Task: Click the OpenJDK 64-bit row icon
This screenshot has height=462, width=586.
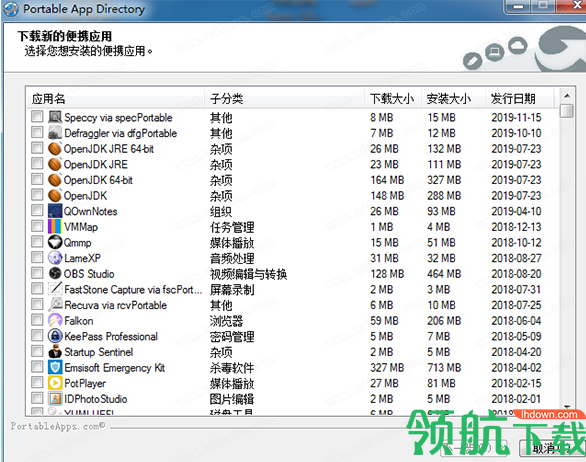Action: pyautogui.click(x=55, y=180)
